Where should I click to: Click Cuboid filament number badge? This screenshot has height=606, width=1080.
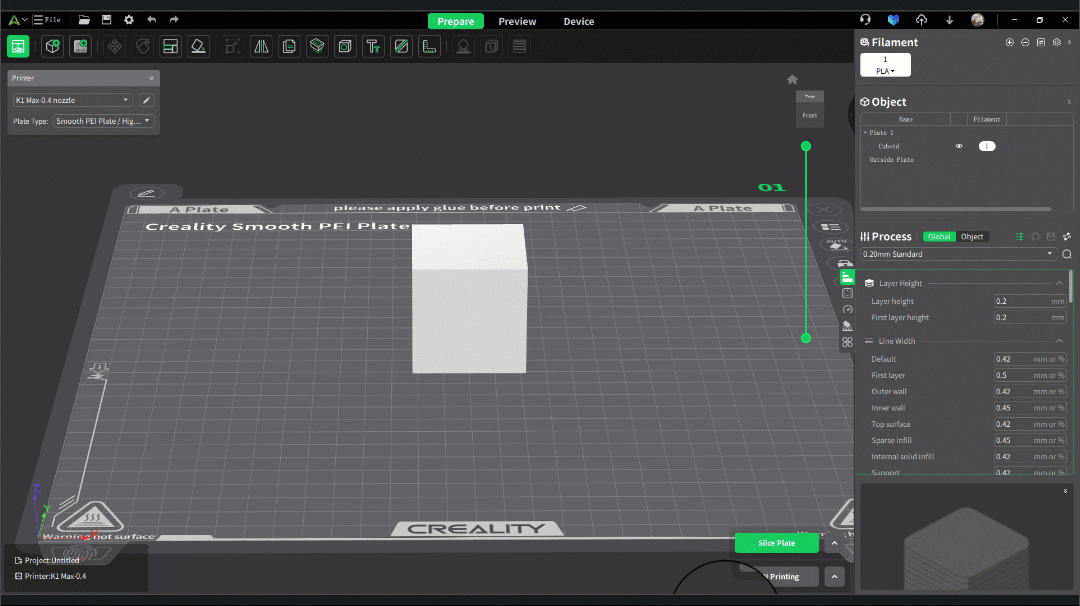point(987,146)
